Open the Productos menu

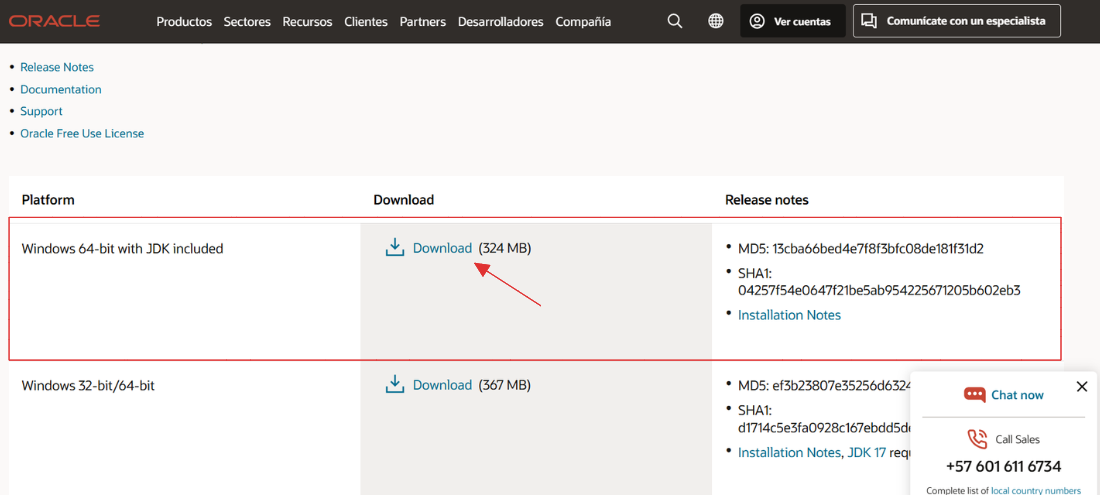(x=184, y=22)
